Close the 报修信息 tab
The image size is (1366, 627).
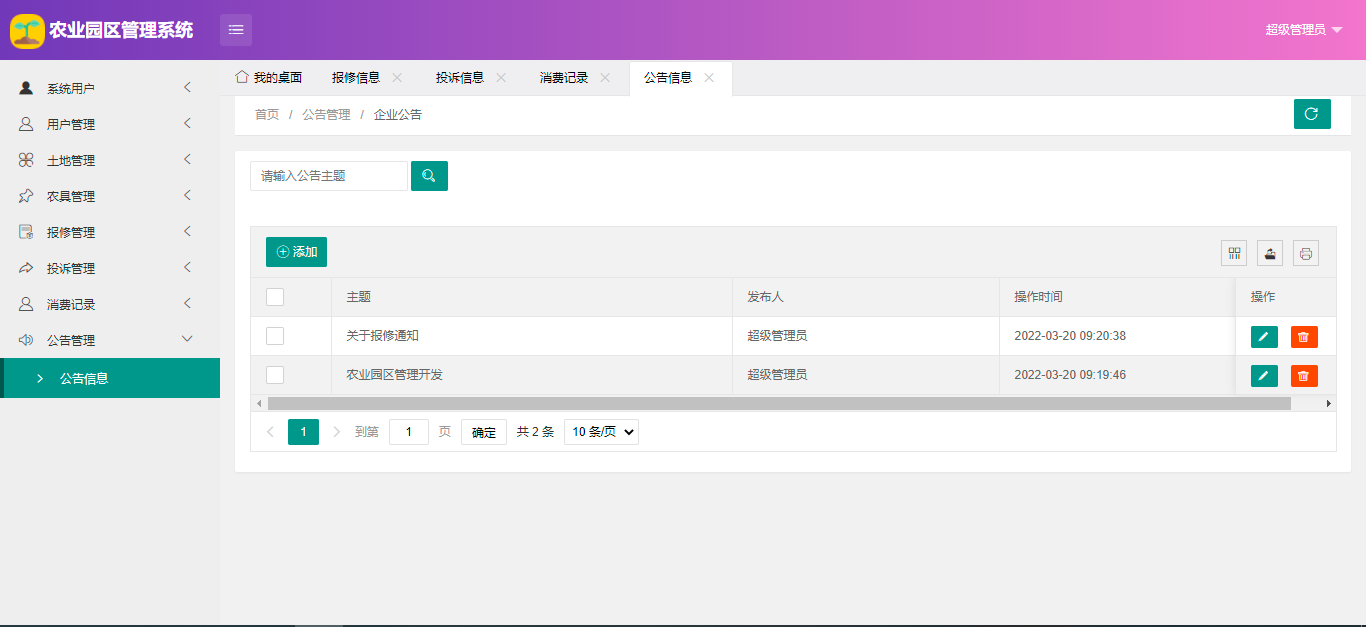coord(397,78)
